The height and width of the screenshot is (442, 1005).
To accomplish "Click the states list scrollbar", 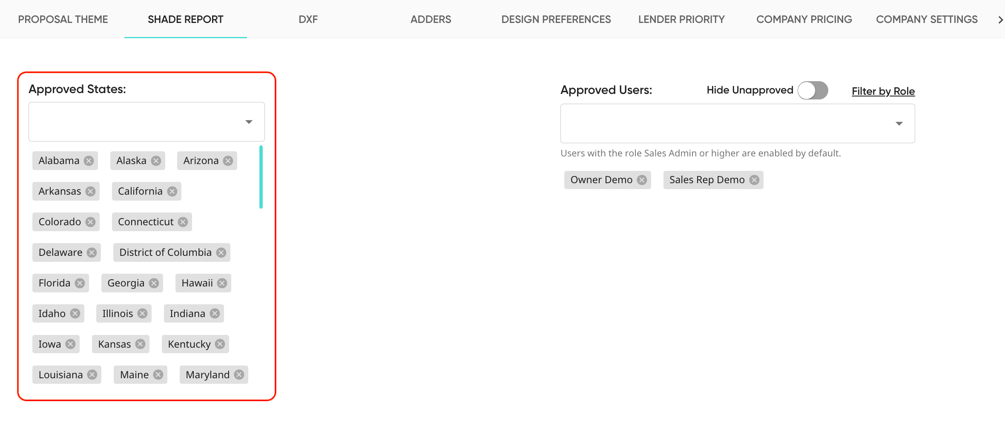I will click(261, 178).
